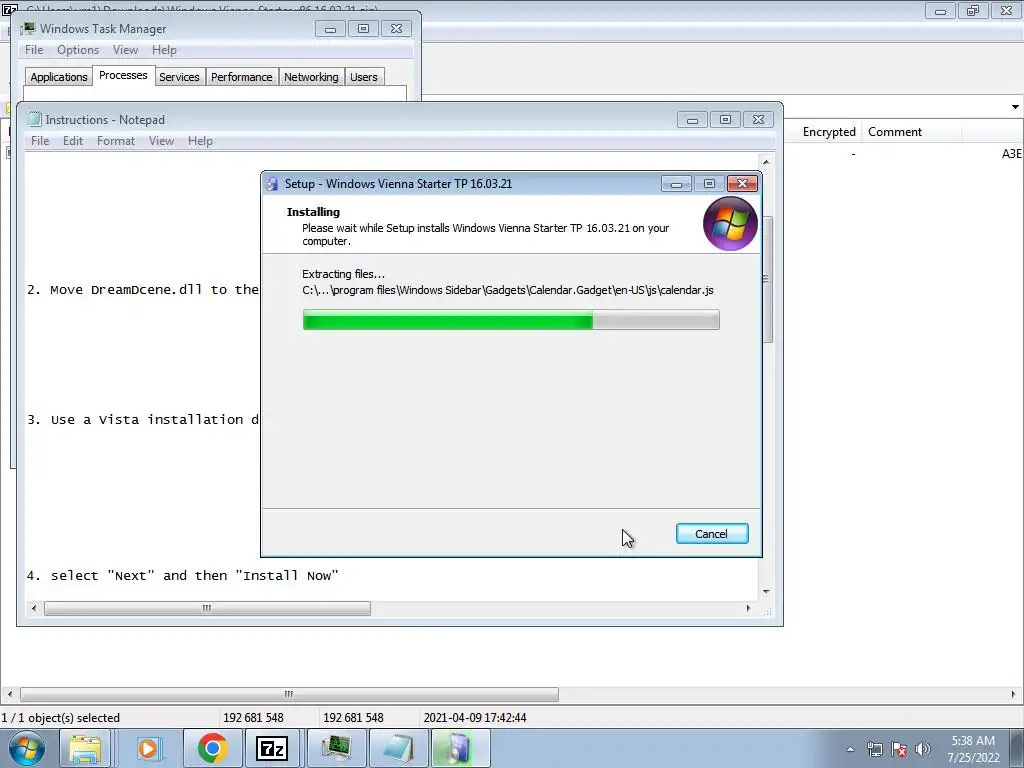Viewport: 1024px width, 768px height.
Task: Switch to Setup installer taskbar button
Action: [x=460, y=748]
